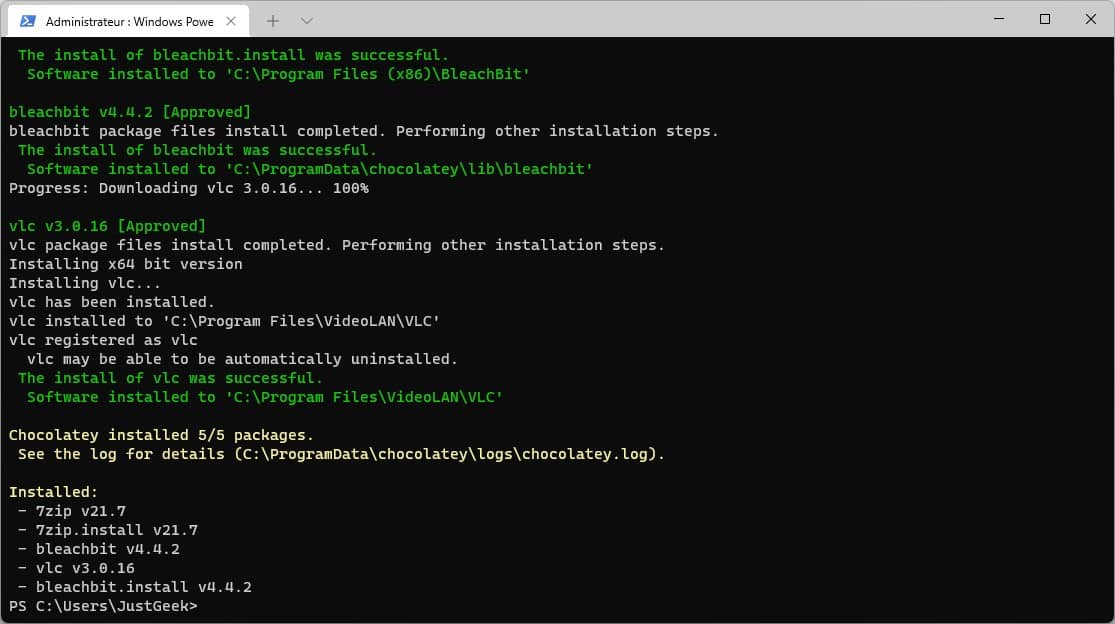Click 'The install of bleachbit.install was successful.' line
The width and height of the screenshot is (1115, 624).
click(x=233, y=55)
